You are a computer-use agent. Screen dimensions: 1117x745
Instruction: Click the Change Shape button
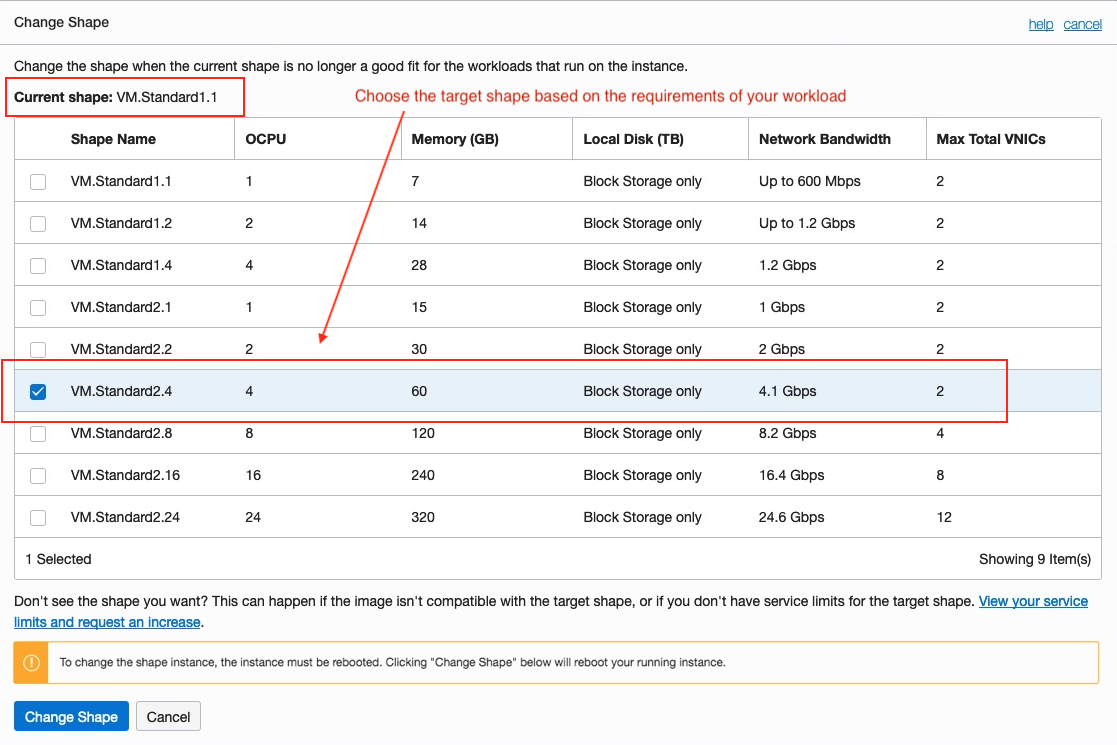tap(70, 716)
